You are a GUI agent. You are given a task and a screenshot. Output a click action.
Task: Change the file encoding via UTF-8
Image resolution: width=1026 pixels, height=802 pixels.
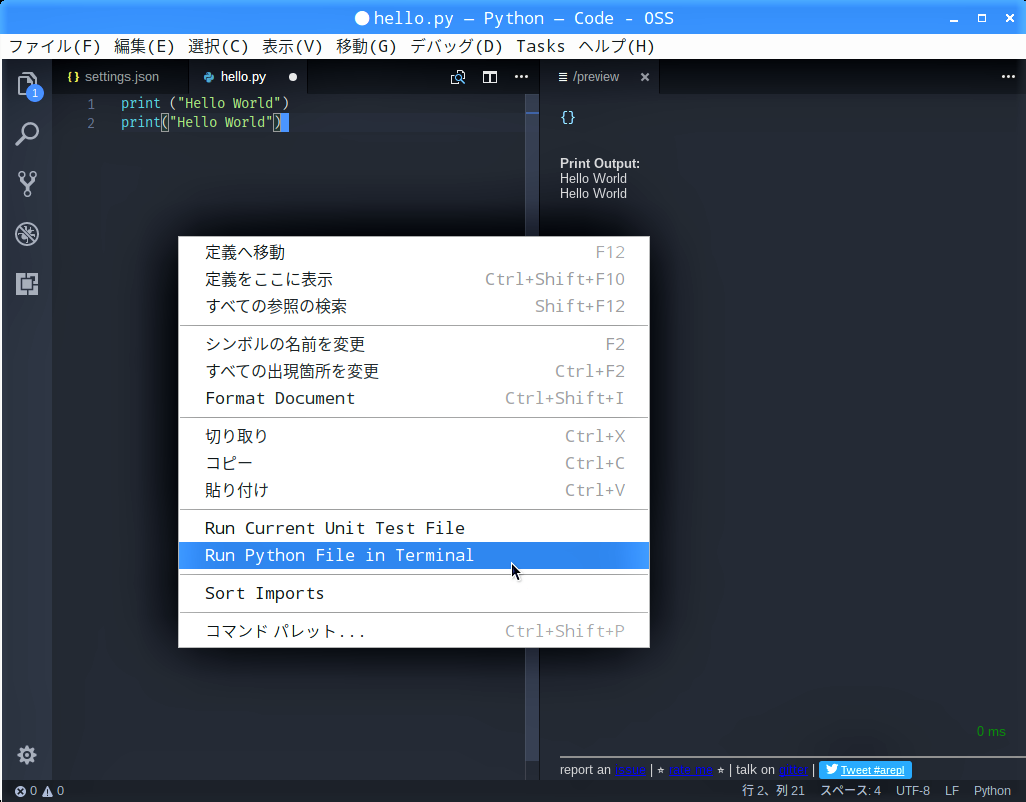913,790
